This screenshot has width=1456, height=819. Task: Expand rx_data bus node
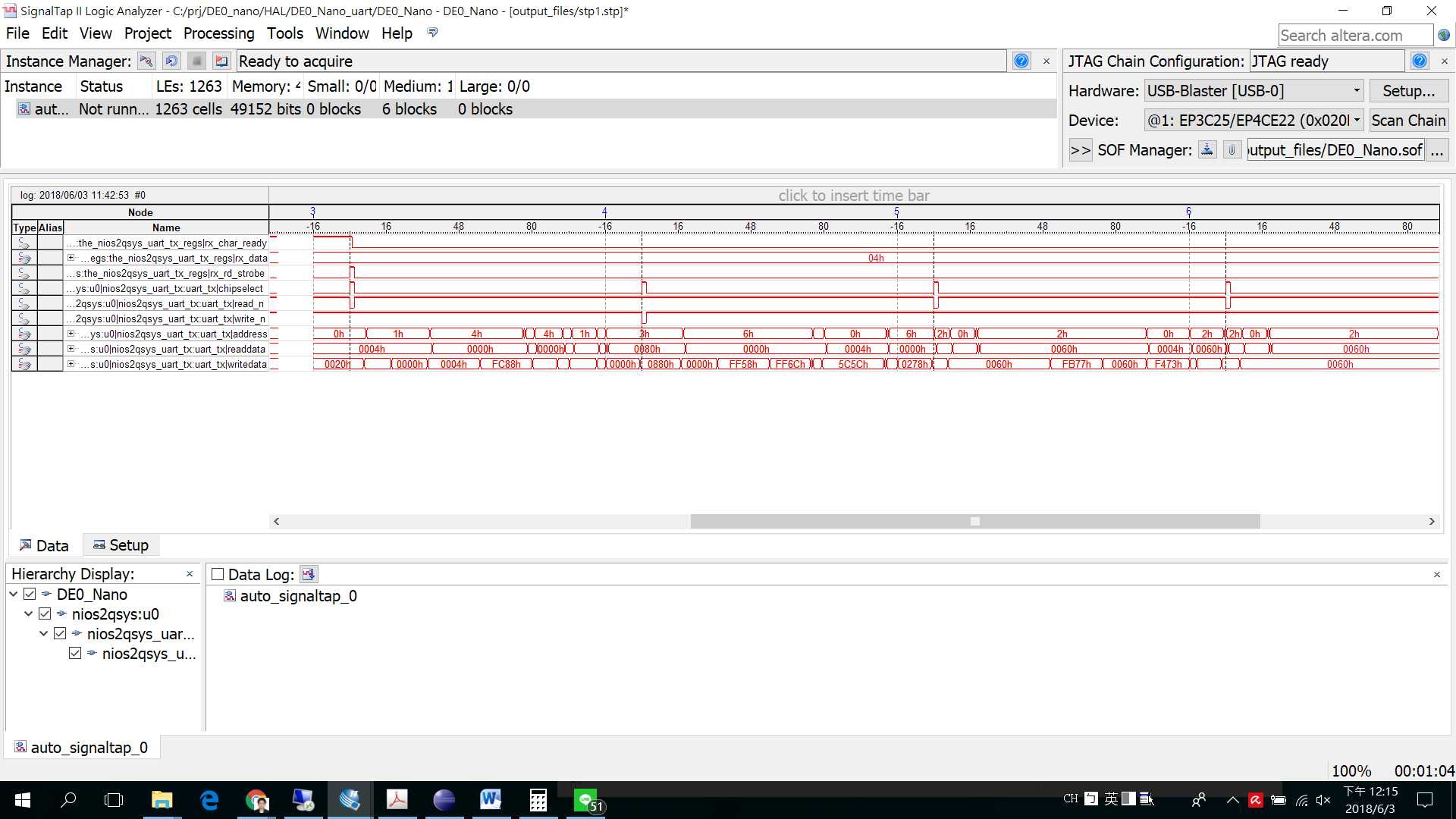click(71, 258)
